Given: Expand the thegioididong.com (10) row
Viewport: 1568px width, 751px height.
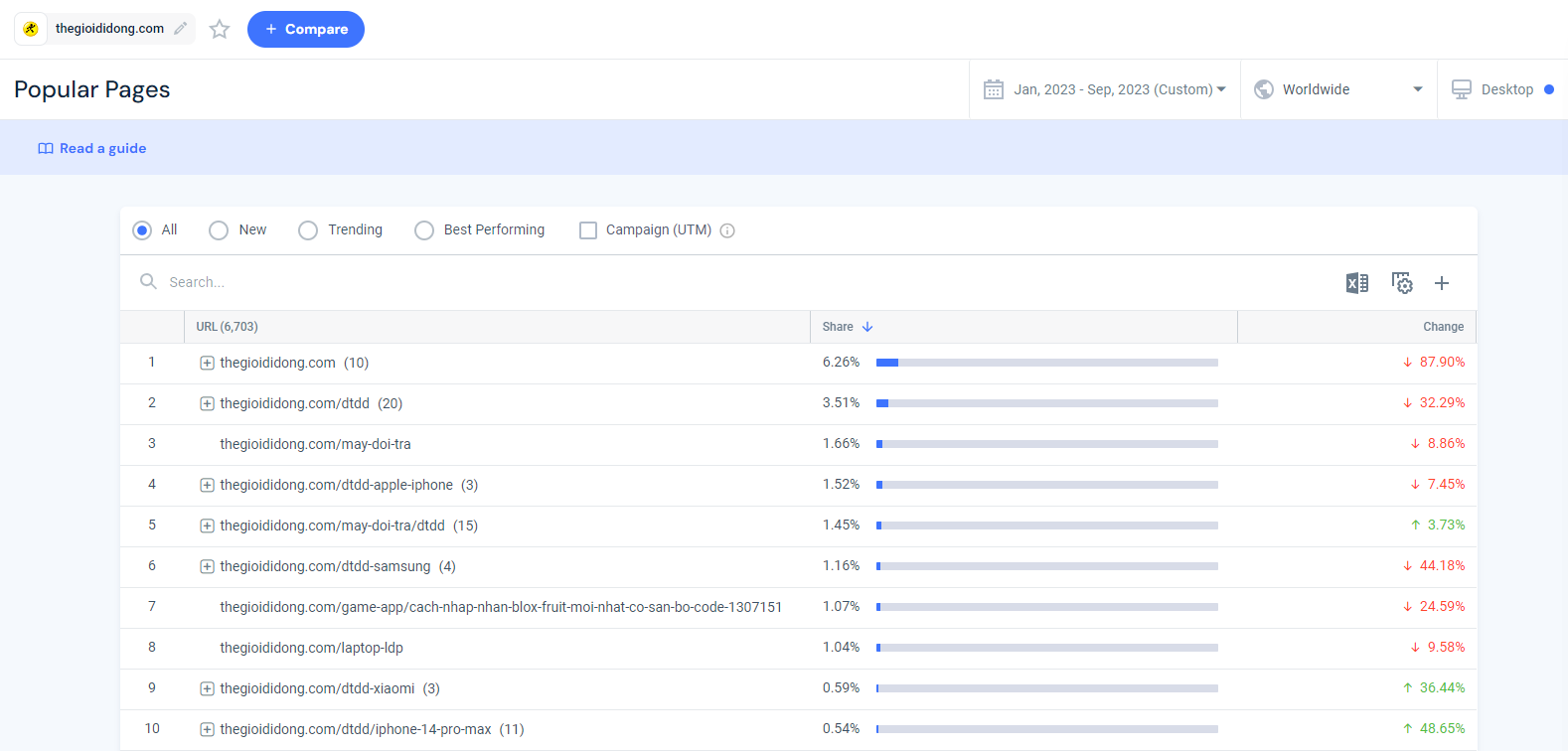Looking at the screenshot, I should pyautogui.click(x=207, y=364).
